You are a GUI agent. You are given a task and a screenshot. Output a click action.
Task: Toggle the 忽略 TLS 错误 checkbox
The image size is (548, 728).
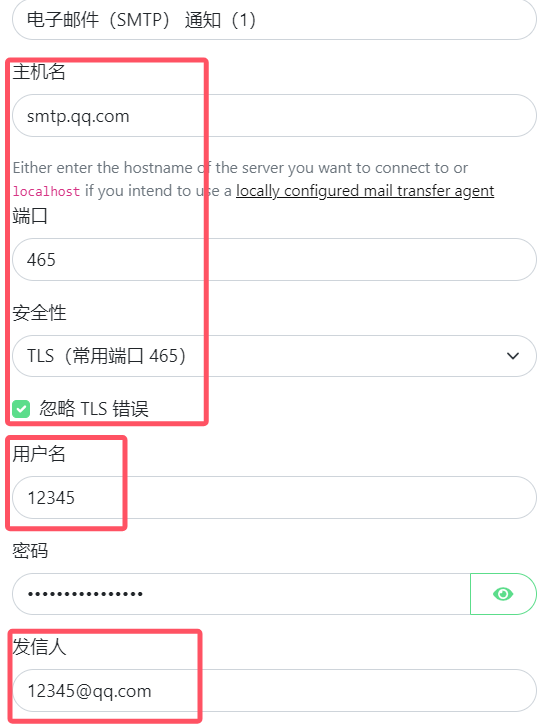point(21,409)
